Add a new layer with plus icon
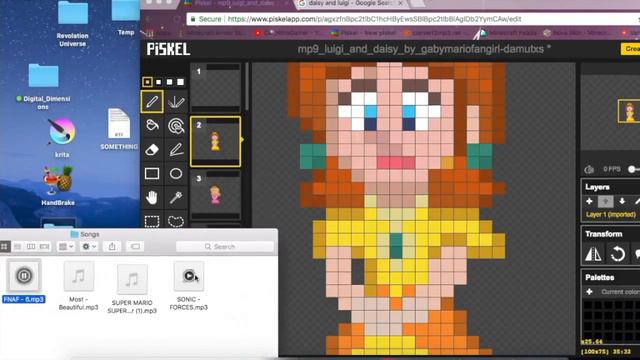The image size is (640, 360). [x=589, y=201]
